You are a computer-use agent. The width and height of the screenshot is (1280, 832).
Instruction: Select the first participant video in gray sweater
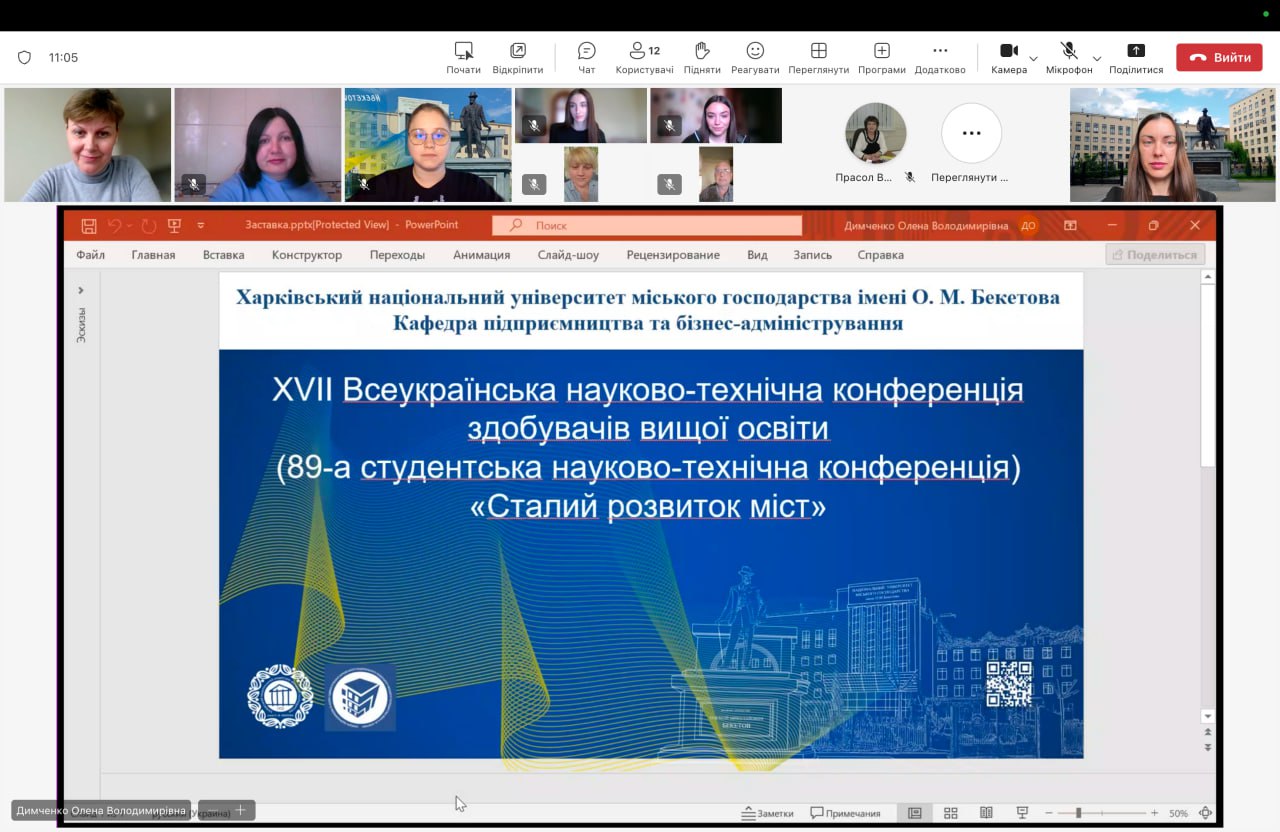point(88,144)
